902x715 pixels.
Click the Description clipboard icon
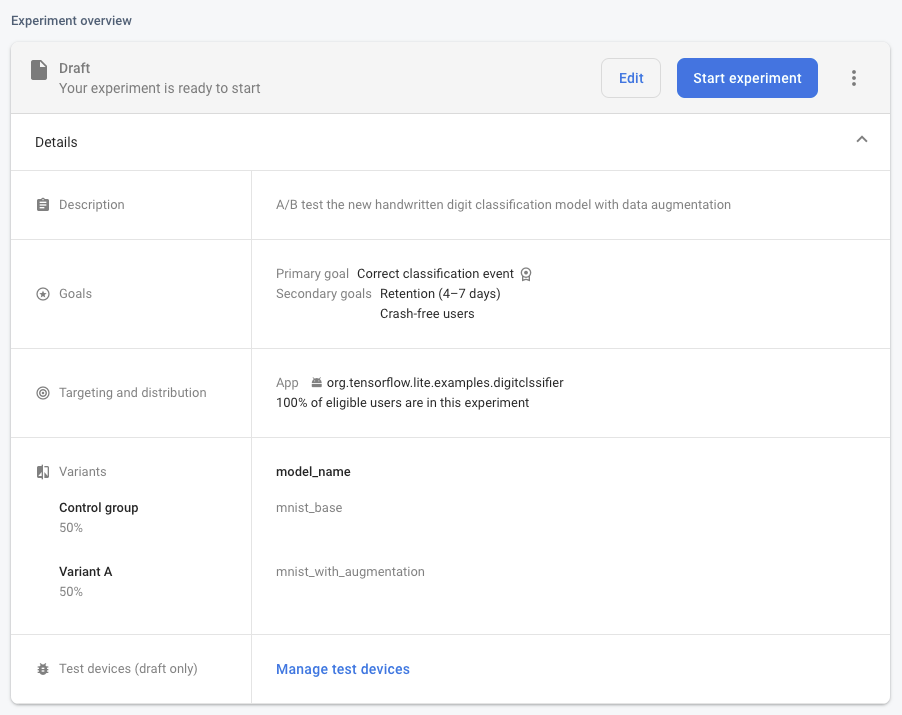[43, 205]
